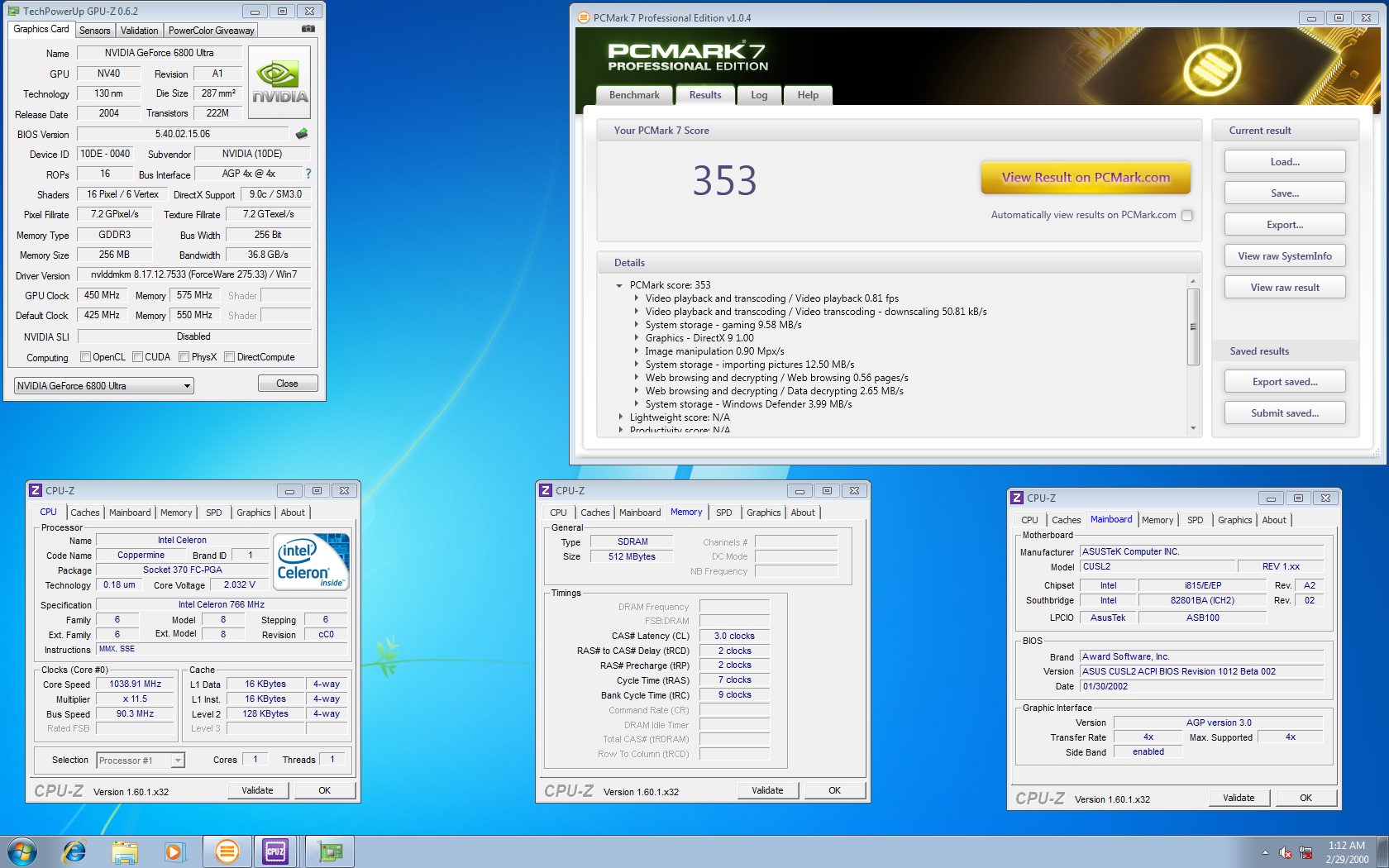Click the GPU-Z Name field value
1389x868 pixels.
[x=159, y=53]
